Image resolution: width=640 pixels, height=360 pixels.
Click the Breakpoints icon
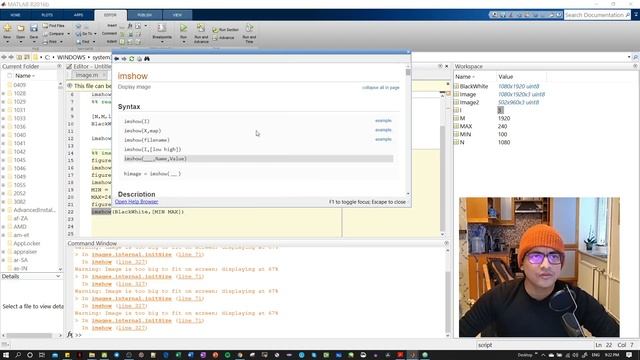(162, 28)
